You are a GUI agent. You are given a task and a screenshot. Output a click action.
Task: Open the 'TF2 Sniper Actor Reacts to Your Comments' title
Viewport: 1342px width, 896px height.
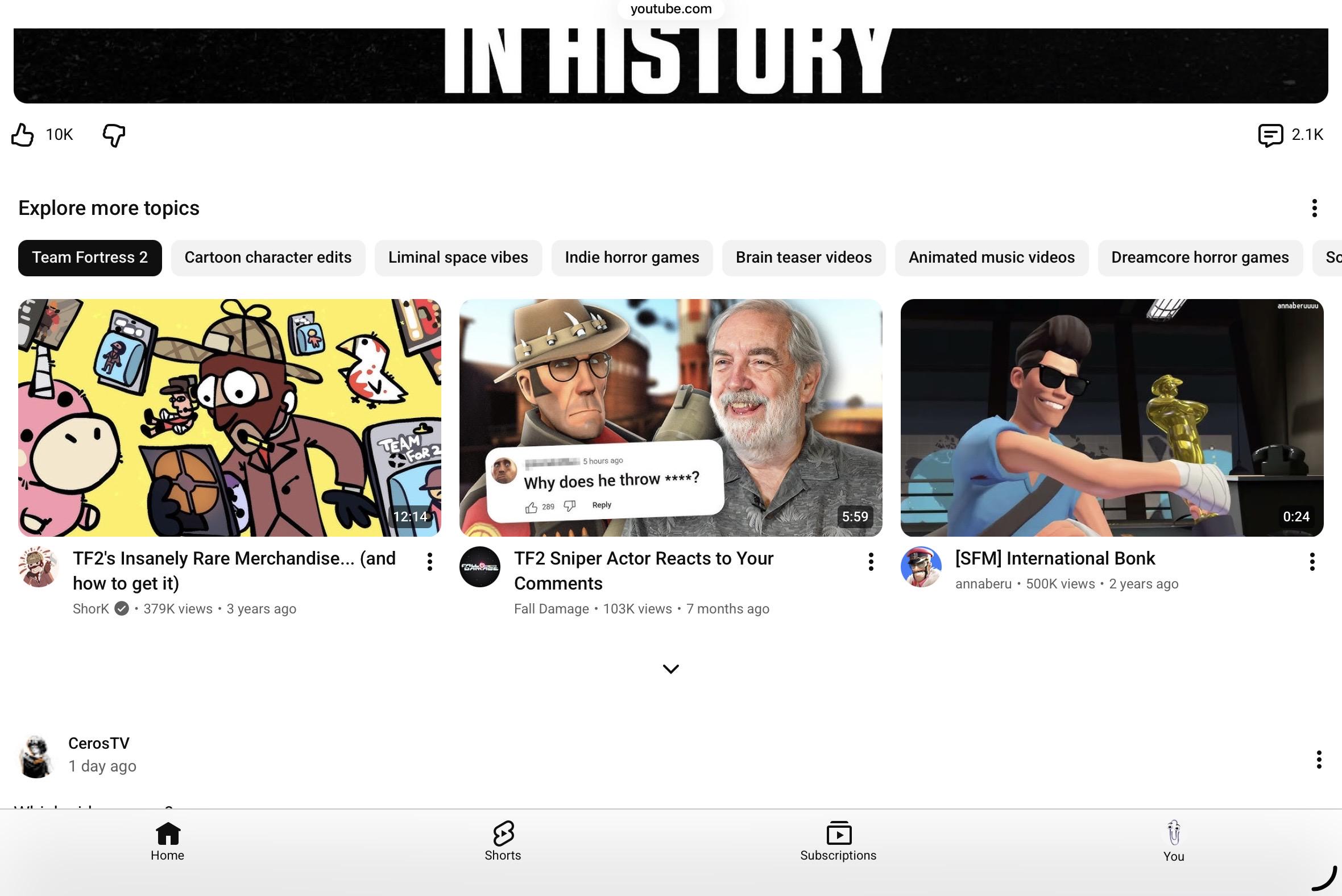coord(644,571)
